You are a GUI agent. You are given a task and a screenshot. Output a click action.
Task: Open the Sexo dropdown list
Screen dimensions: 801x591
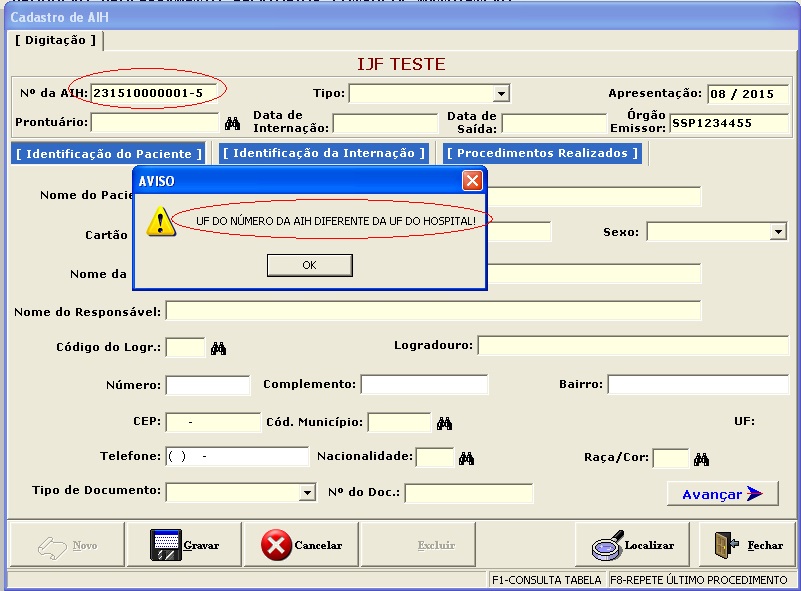tap(778, 232)
